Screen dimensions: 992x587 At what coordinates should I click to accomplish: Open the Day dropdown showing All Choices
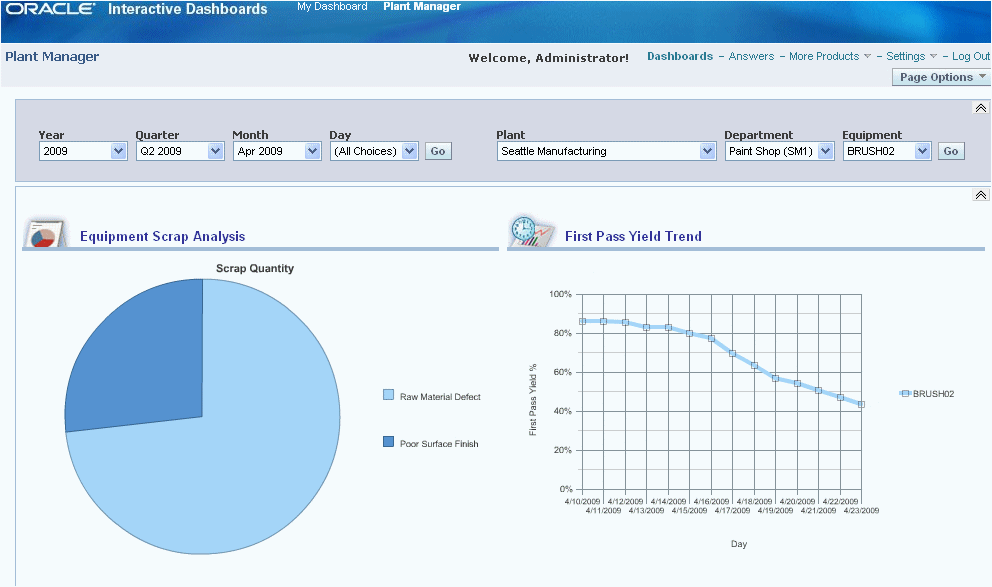pyautogui.click(x=374, y=151)
